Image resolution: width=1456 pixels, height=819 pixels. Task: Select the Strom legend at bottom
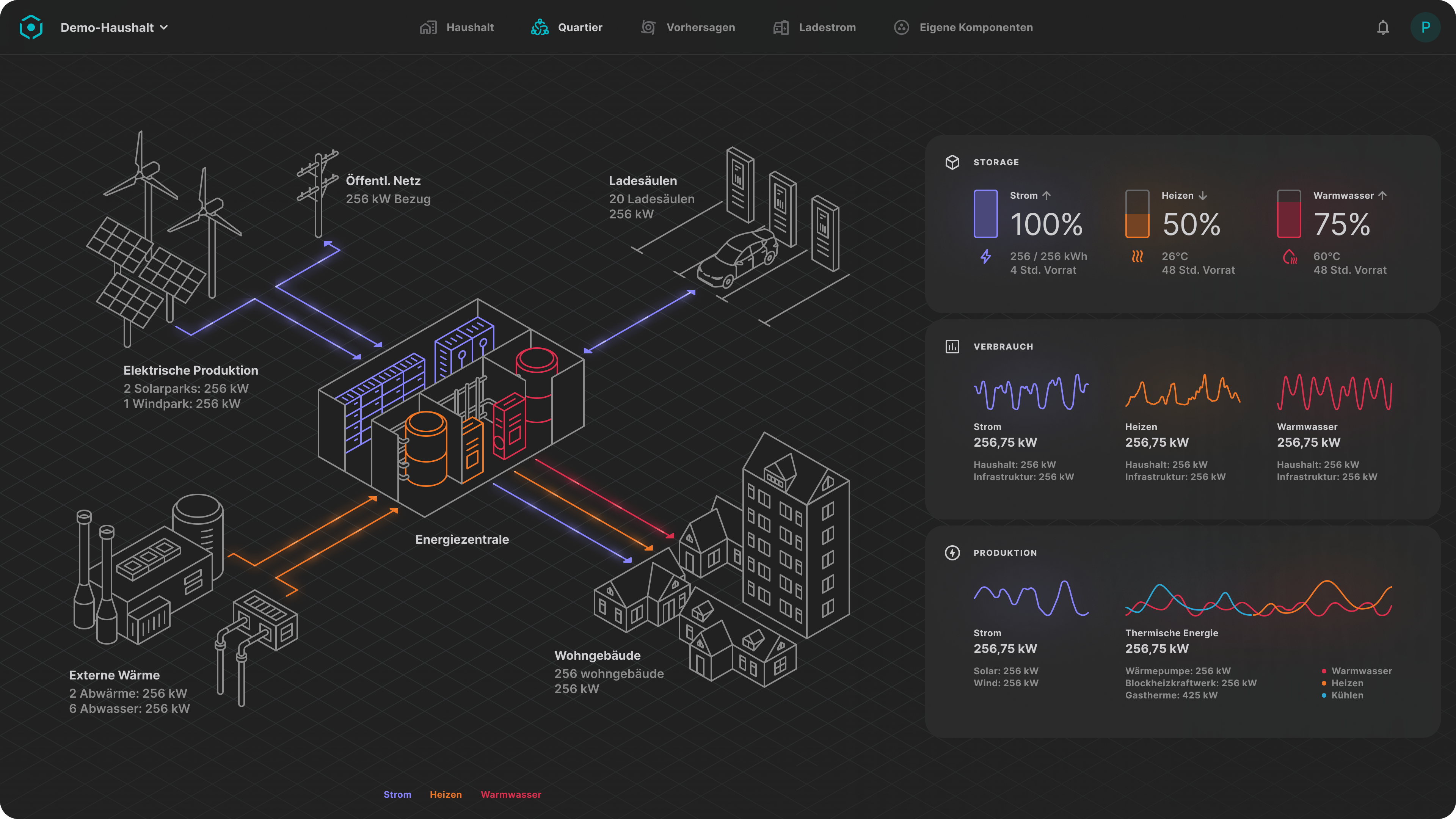[x=397, y=795]
